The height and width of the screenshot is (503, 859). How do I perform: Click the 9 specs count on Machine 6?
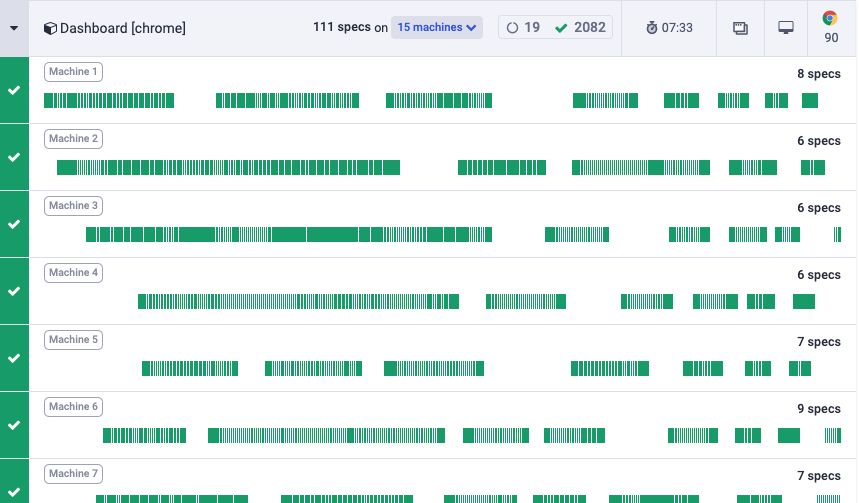(x=818, y=409)
